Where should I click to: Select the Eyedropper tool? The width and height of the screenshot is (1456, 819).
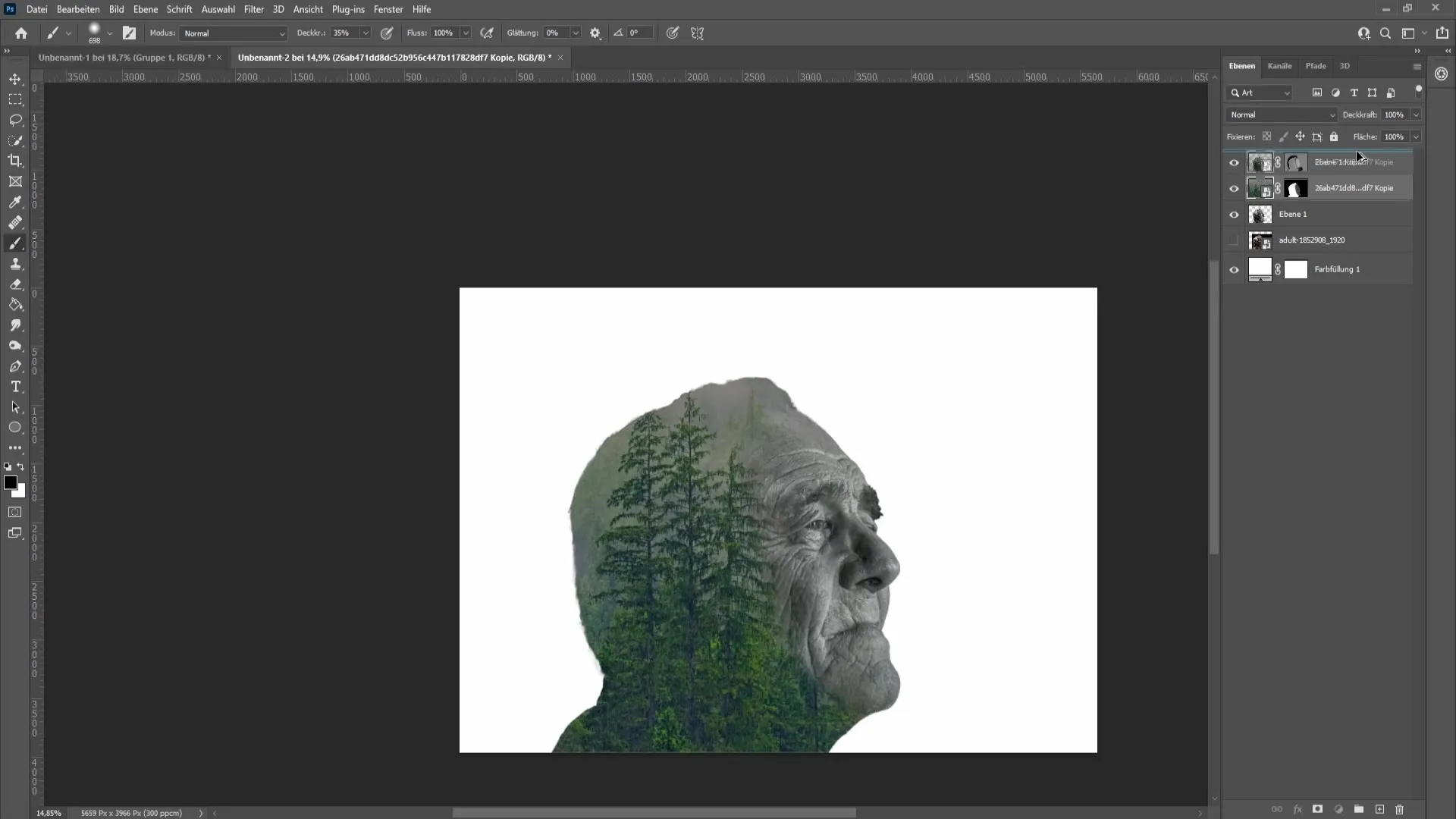(15, 201)
